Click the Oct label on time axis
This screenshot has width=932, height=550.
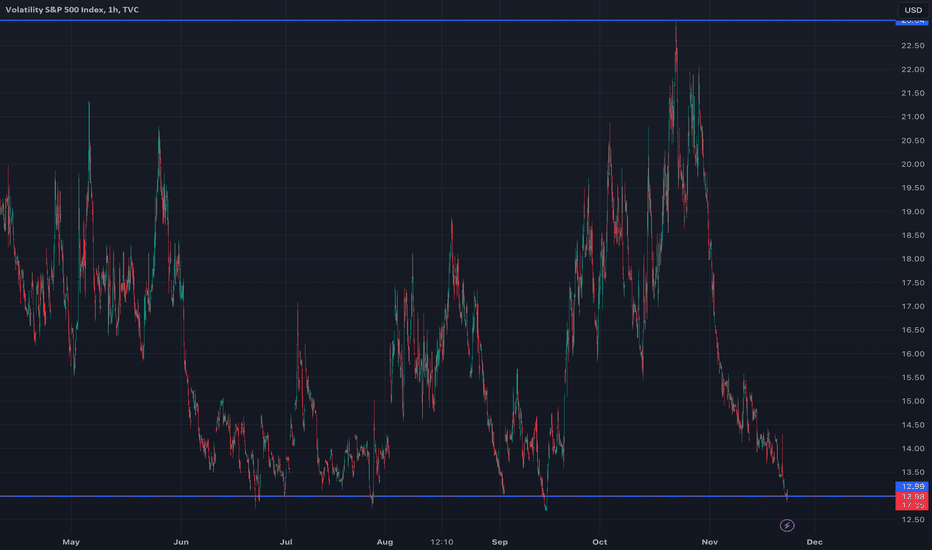coord(600,542)
